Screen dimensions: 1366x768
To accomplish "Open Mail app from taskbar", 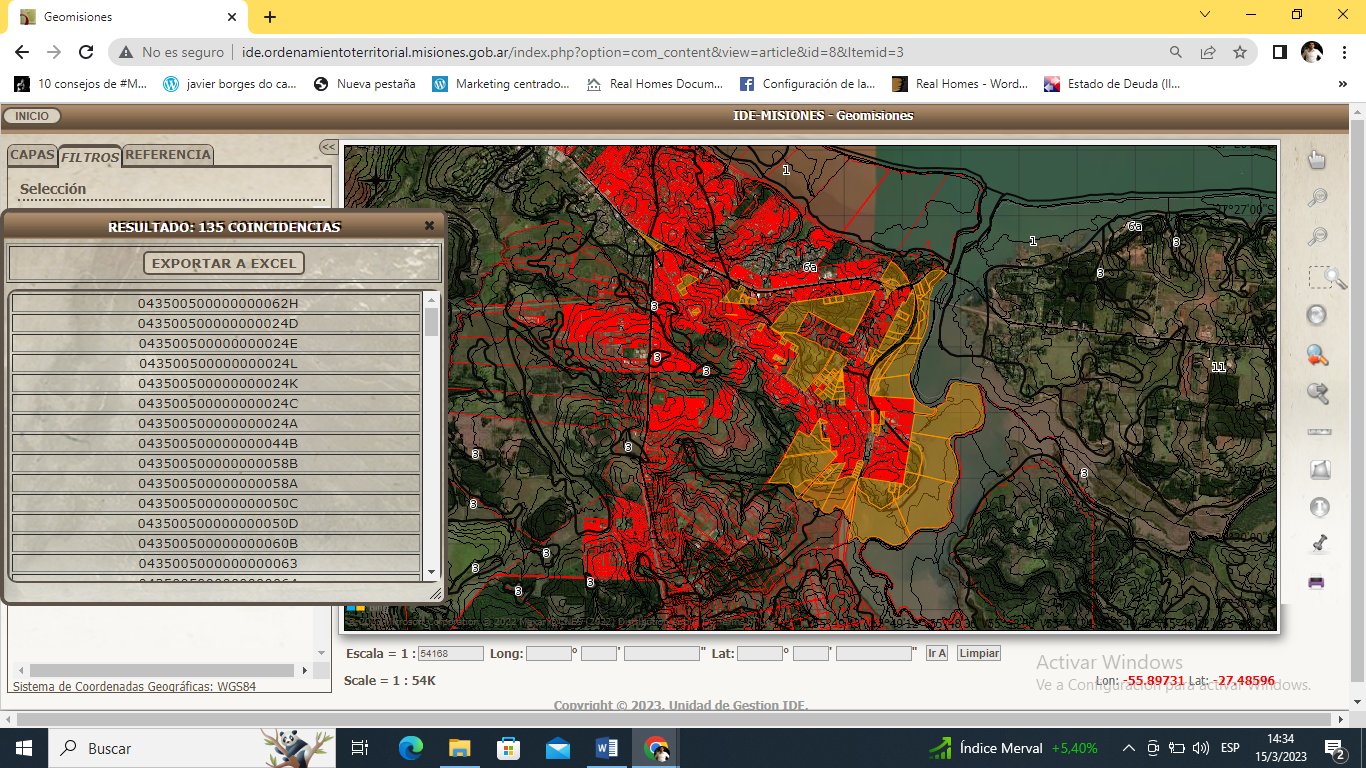I will (558, 747).
